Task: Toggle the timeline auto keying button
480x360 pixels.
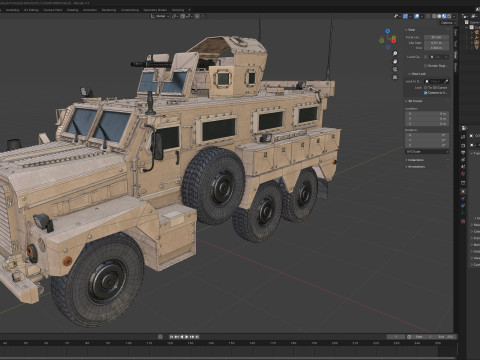Action: (x=160, y=337)
